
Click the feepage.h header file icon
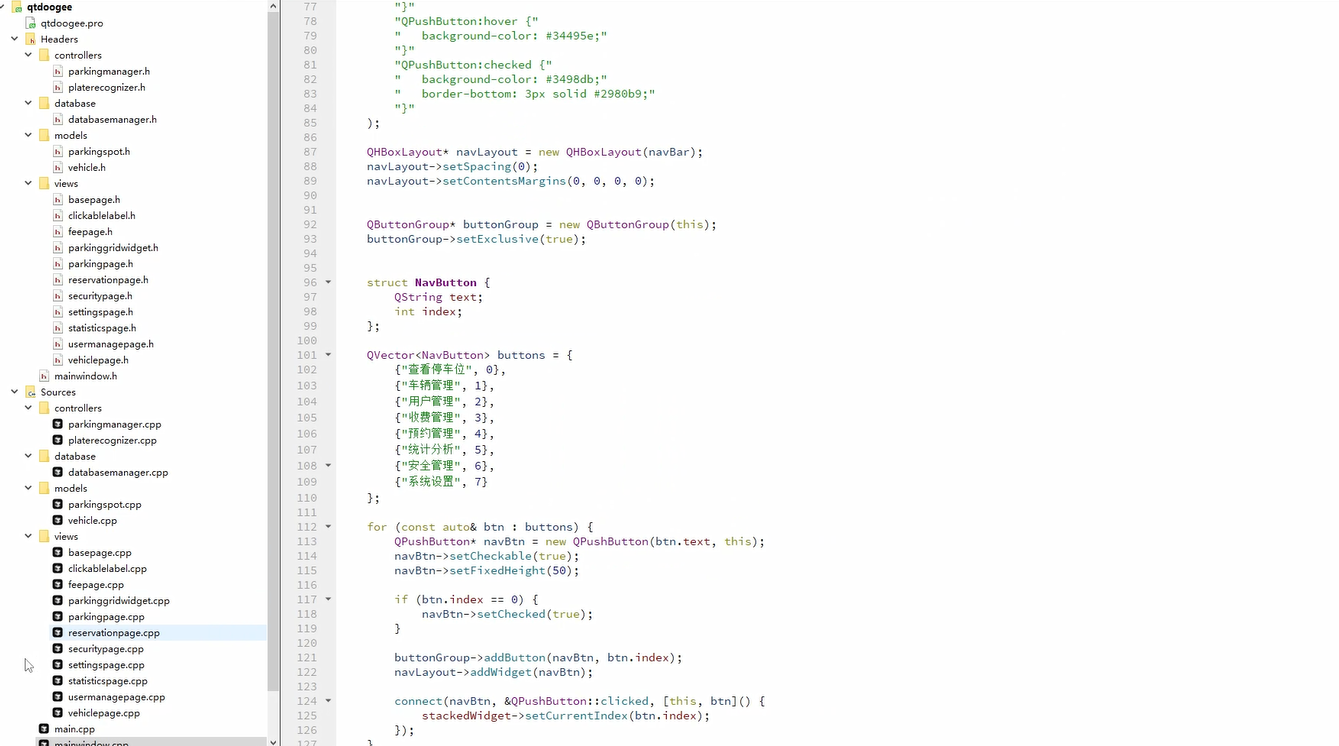[x=58, y=231]
